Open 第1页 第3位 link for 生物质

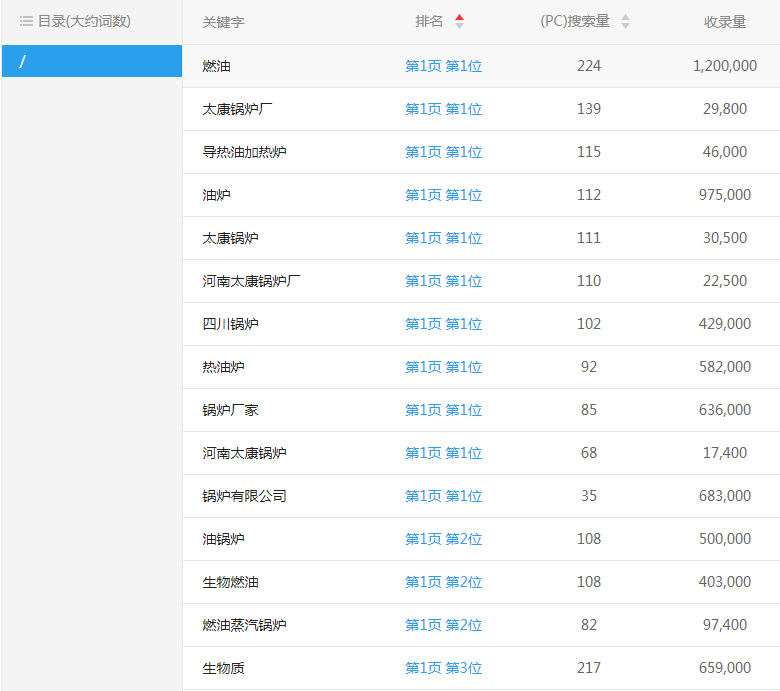pyautogui.click(x=443, y=668)
